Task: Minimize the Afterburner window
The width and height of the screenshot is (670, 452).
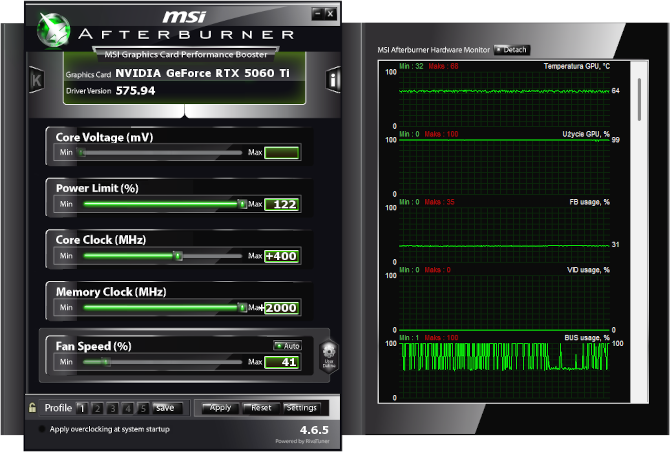Action: (x=317, y=14)
